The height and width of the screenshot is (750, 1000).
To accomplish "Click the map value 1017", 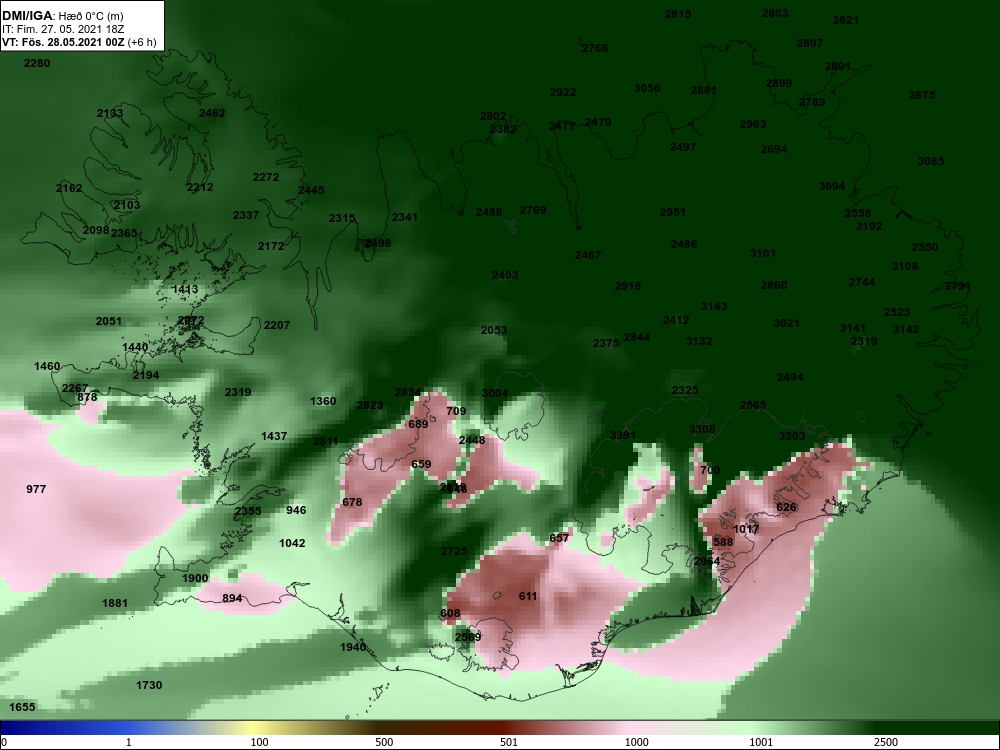I will [x=746, y=529].
